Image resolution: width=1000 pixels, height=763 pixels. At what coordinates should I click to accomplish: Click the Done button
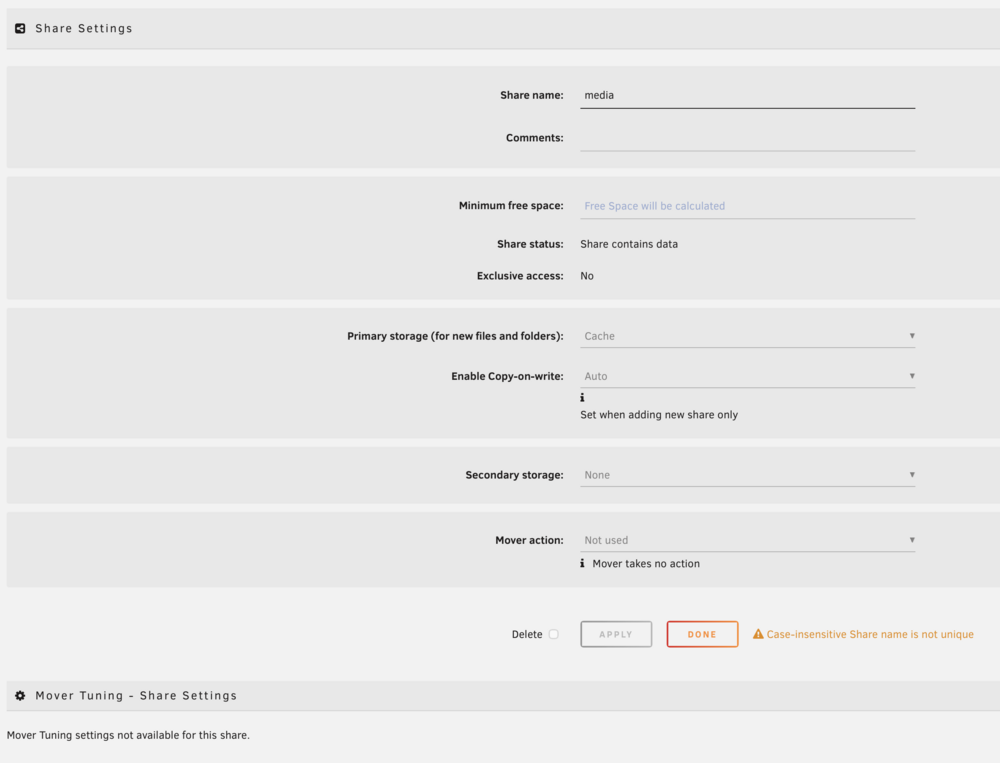[702, 634]
